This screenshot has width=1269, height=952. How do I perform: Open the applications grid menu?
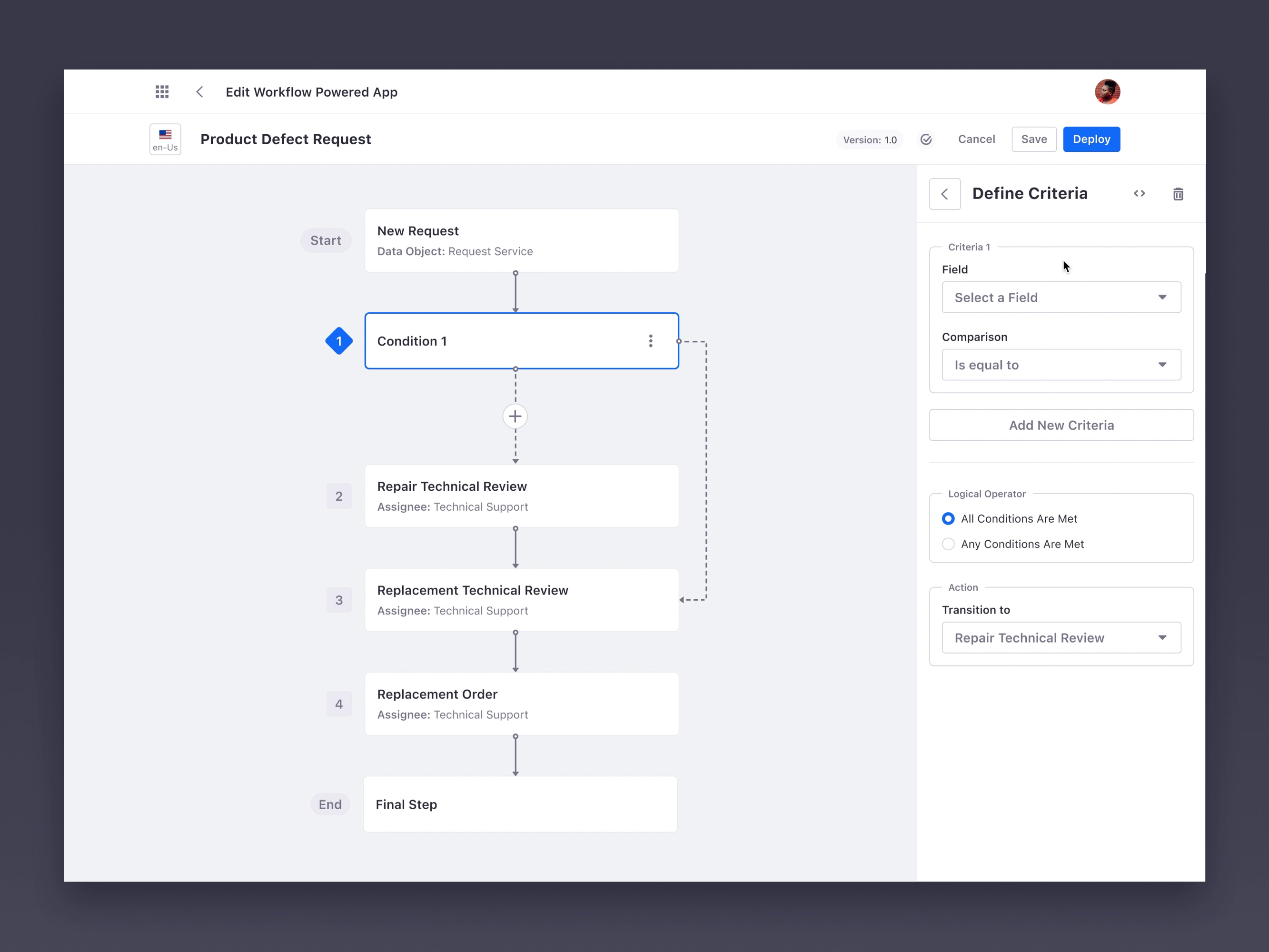tap(162, 92)
